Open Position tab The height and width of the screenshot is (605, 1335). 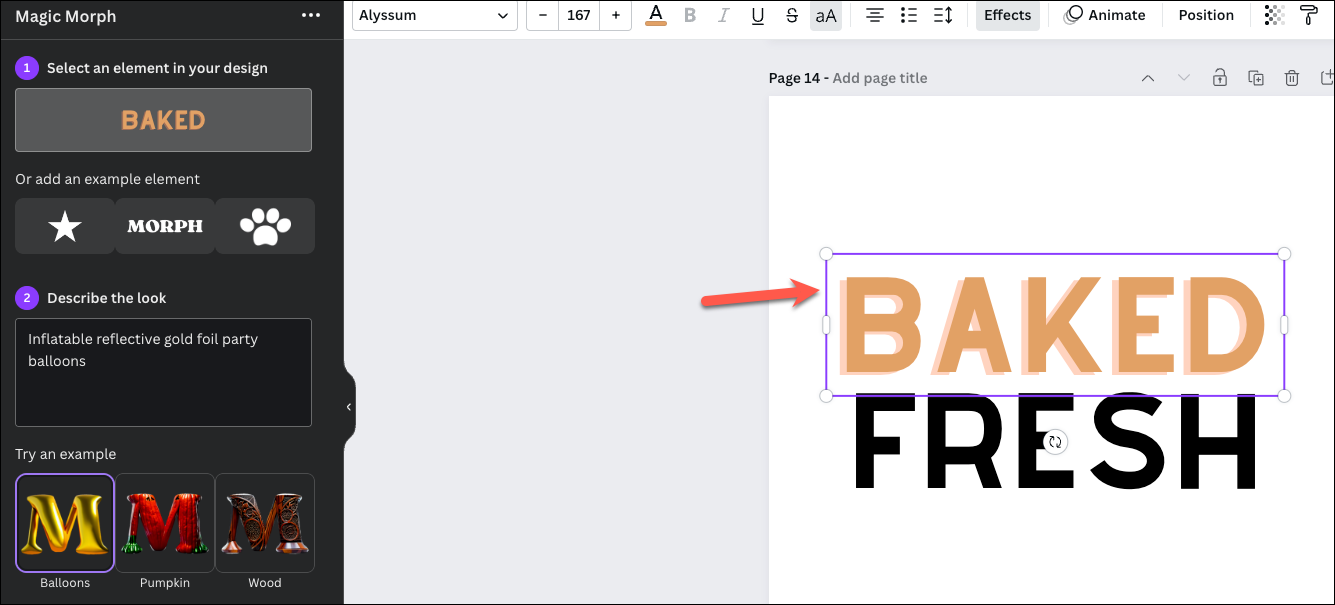tap(1206, 15)
